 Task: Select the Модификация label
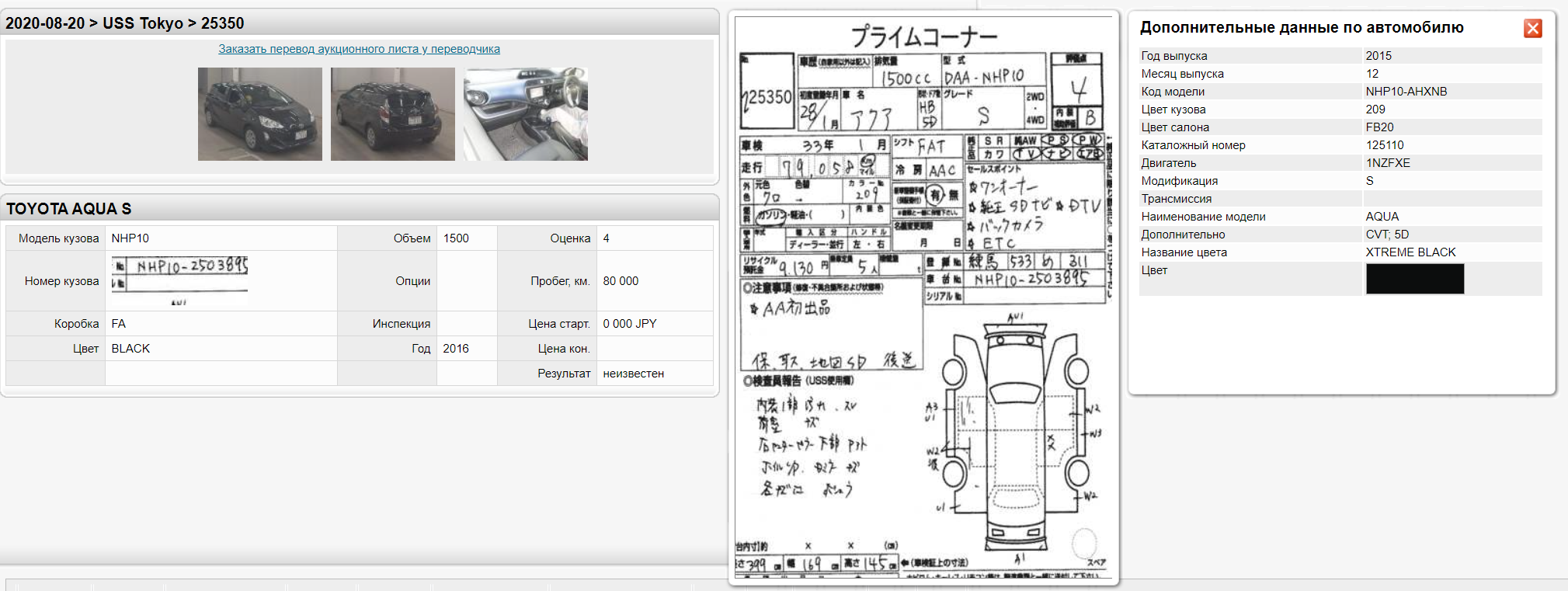[1179, 181]
